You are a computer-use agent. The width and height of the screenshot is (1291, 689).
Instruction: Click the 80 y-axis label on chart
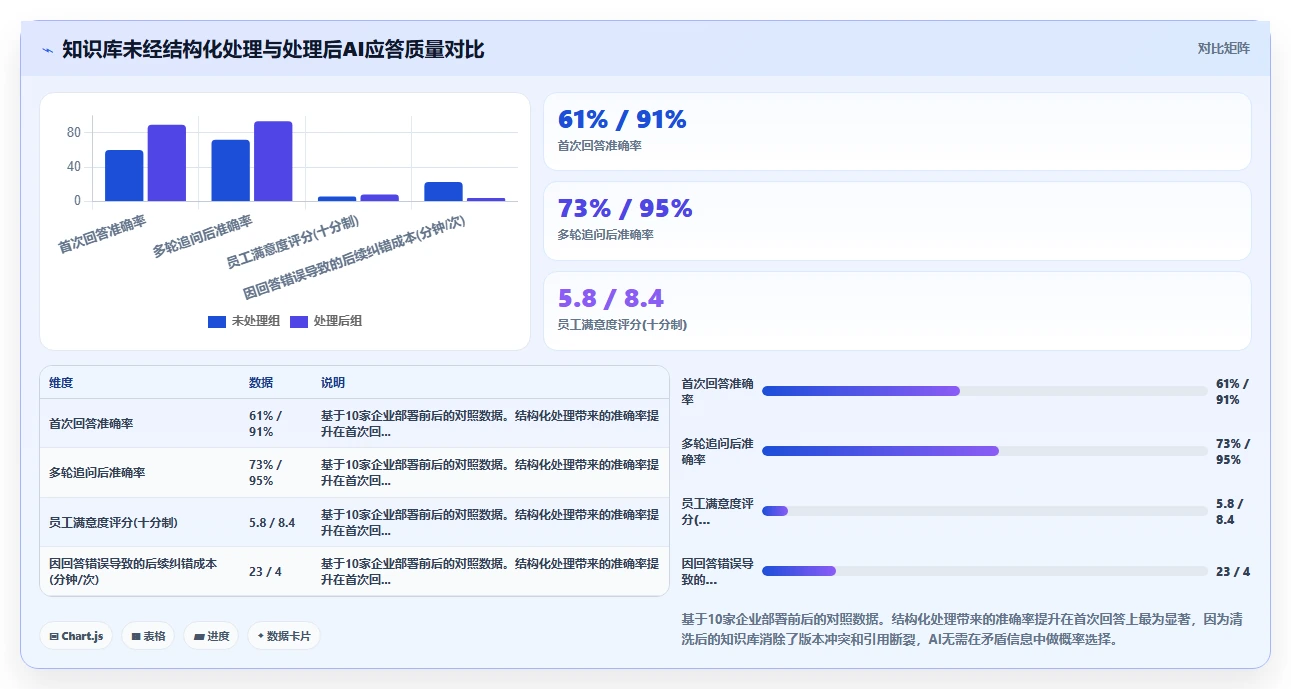tap(74, 133)
